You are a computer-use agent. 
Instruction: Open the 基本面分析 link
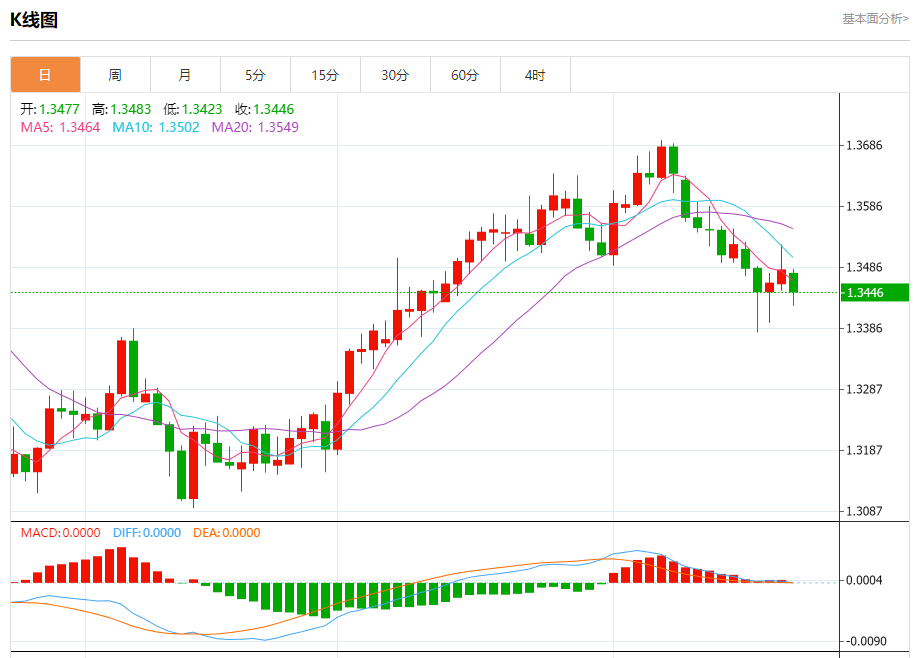tap(875, 19)
